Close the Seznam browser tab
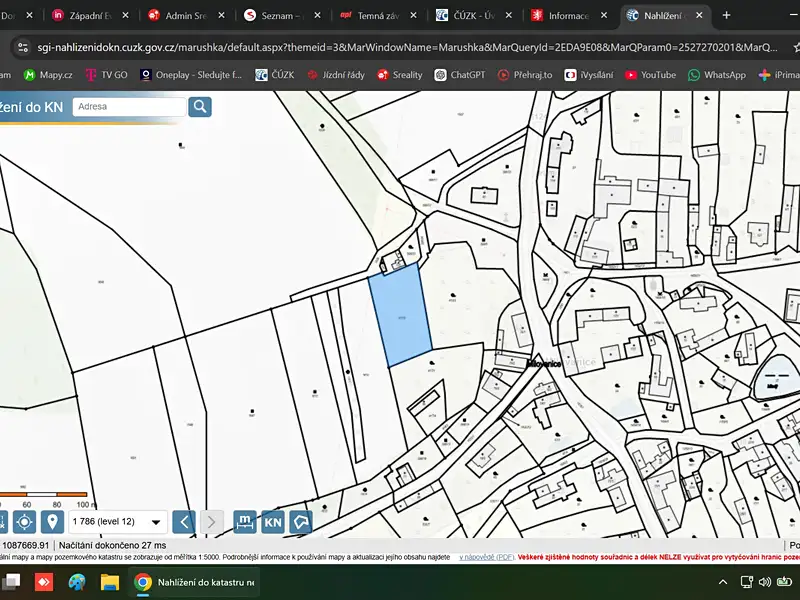Image resolution: width=800 pixels, height=600 pixels. click(317, 15)
